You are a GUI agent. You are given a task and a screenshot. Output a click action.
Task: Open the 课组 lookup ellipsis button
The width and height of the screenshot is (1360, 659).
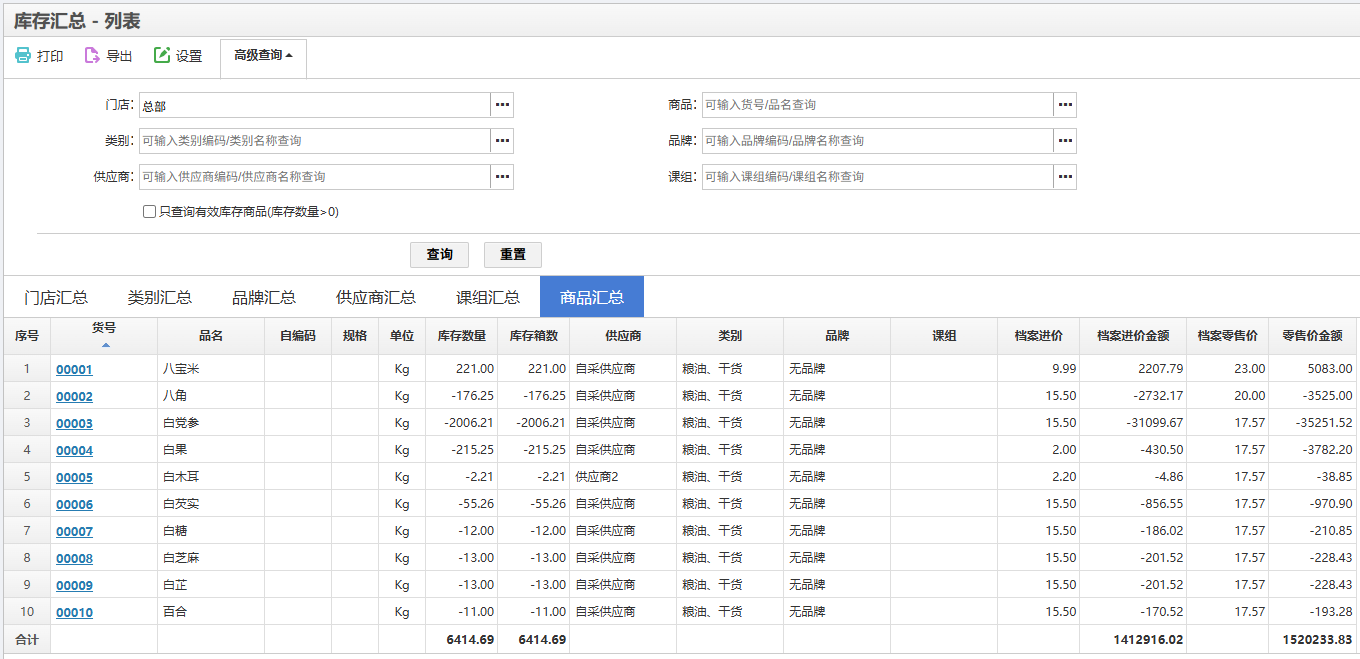pos(1065,177)
